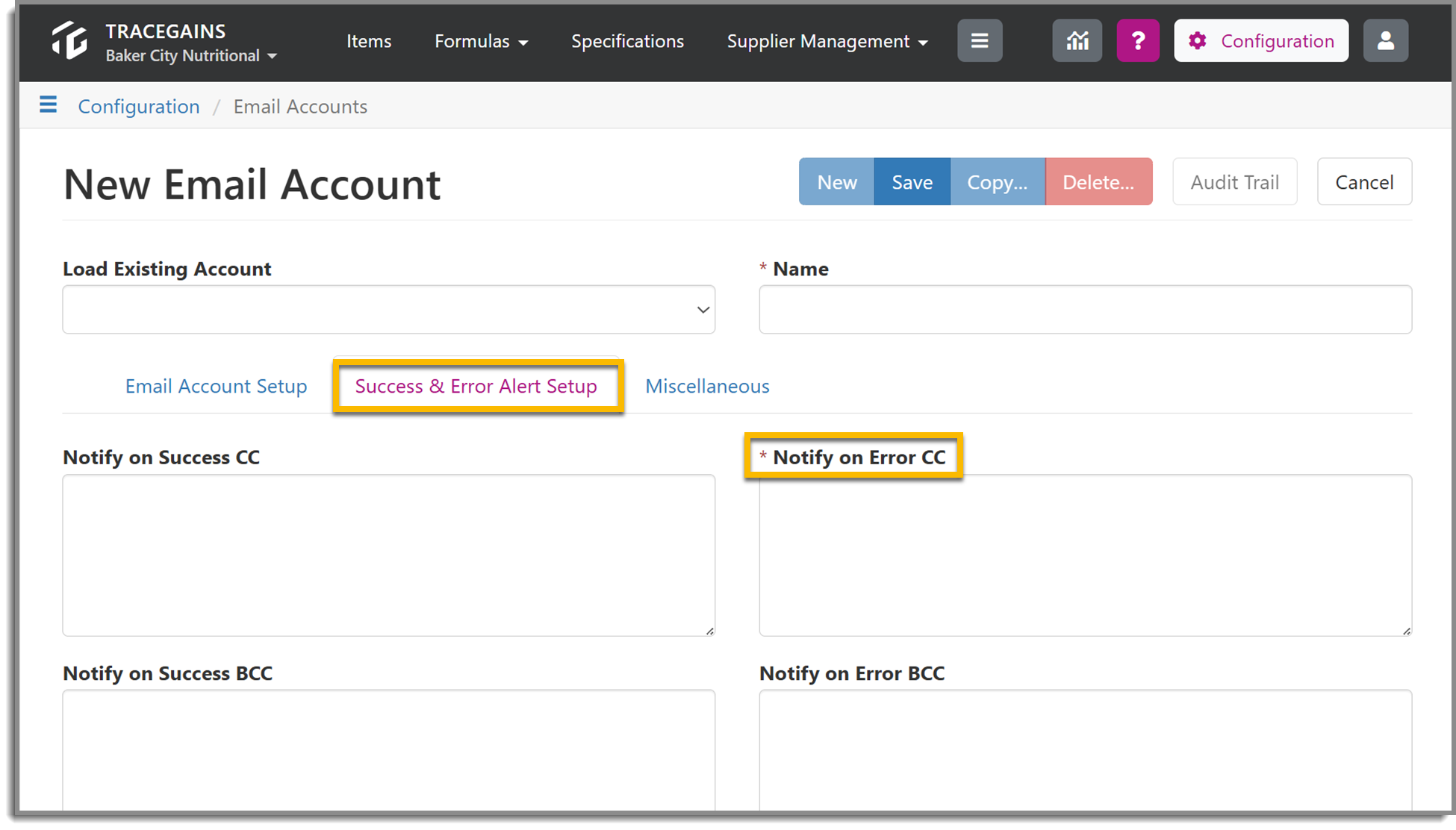Image resolution: width=1456 pixels, height=830 pixels.
Task: Select the Success & Error Alert Setup tab
Action: pos(476,386)
